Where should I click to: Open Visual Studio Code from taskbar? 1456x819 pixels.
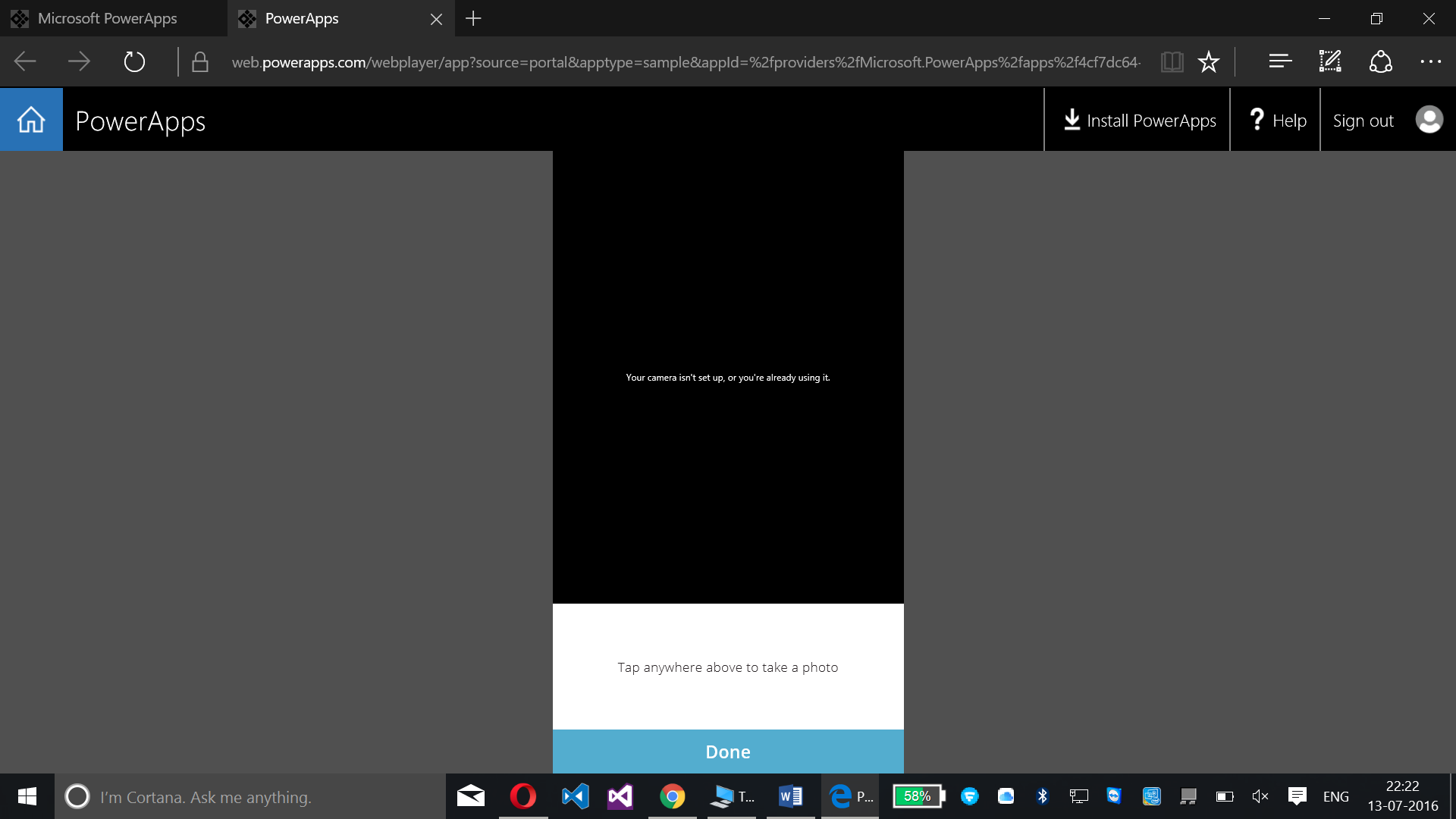point(575,796)
